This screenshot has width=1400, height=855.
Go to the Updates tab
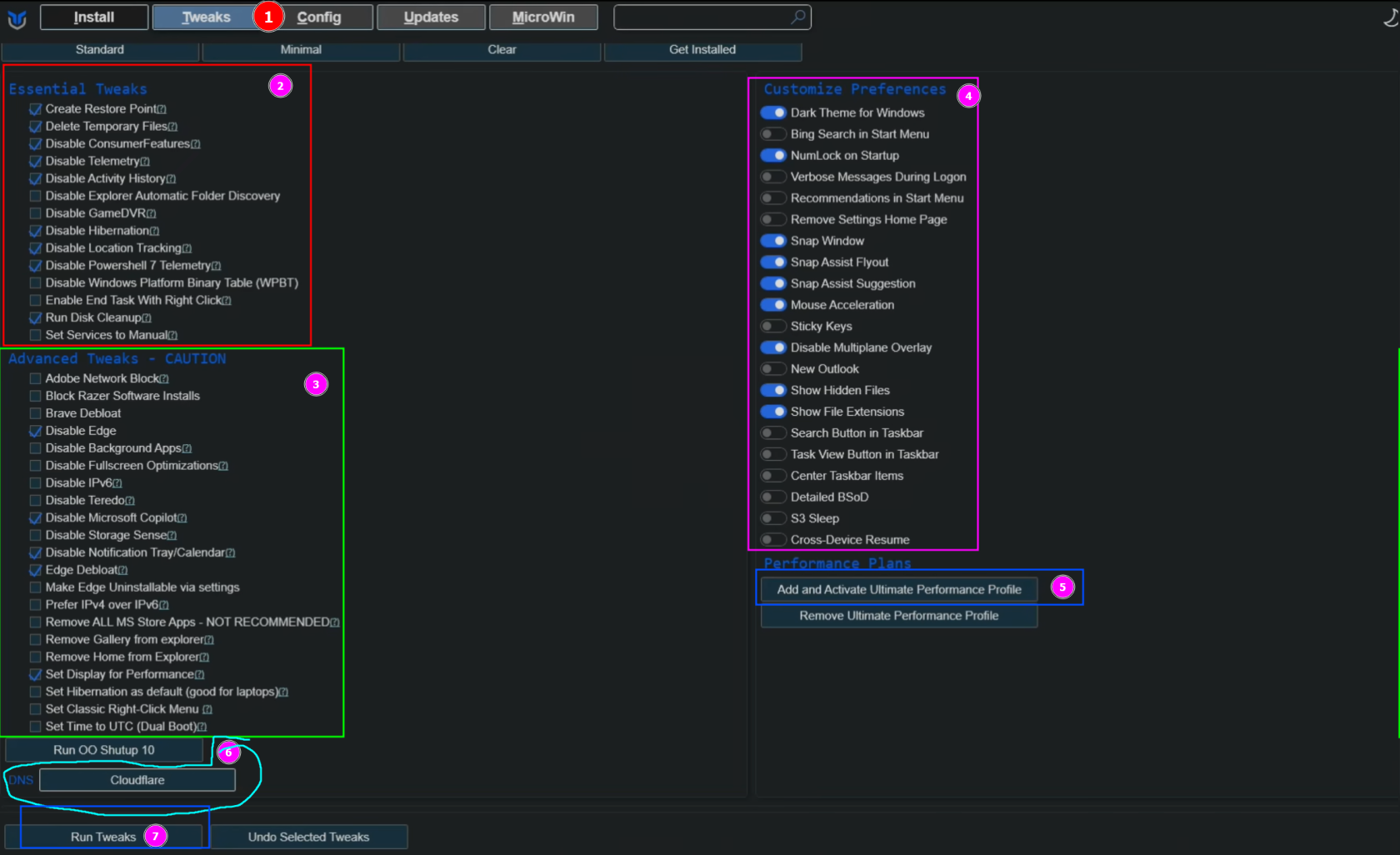pyautogui.click(x=431, y=17)
